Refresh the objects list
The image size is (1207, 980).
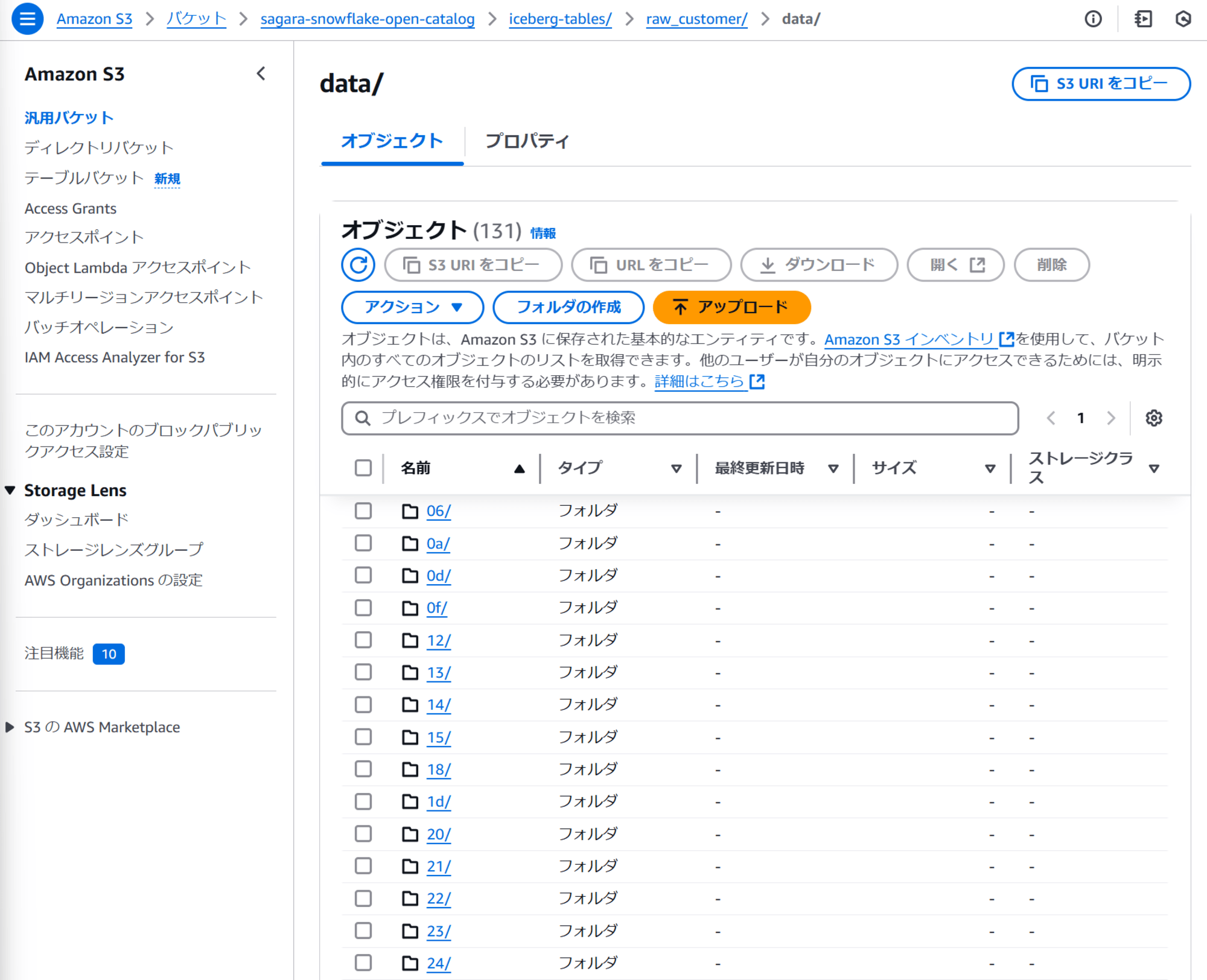pyautogui.click(x=358, y=265)
